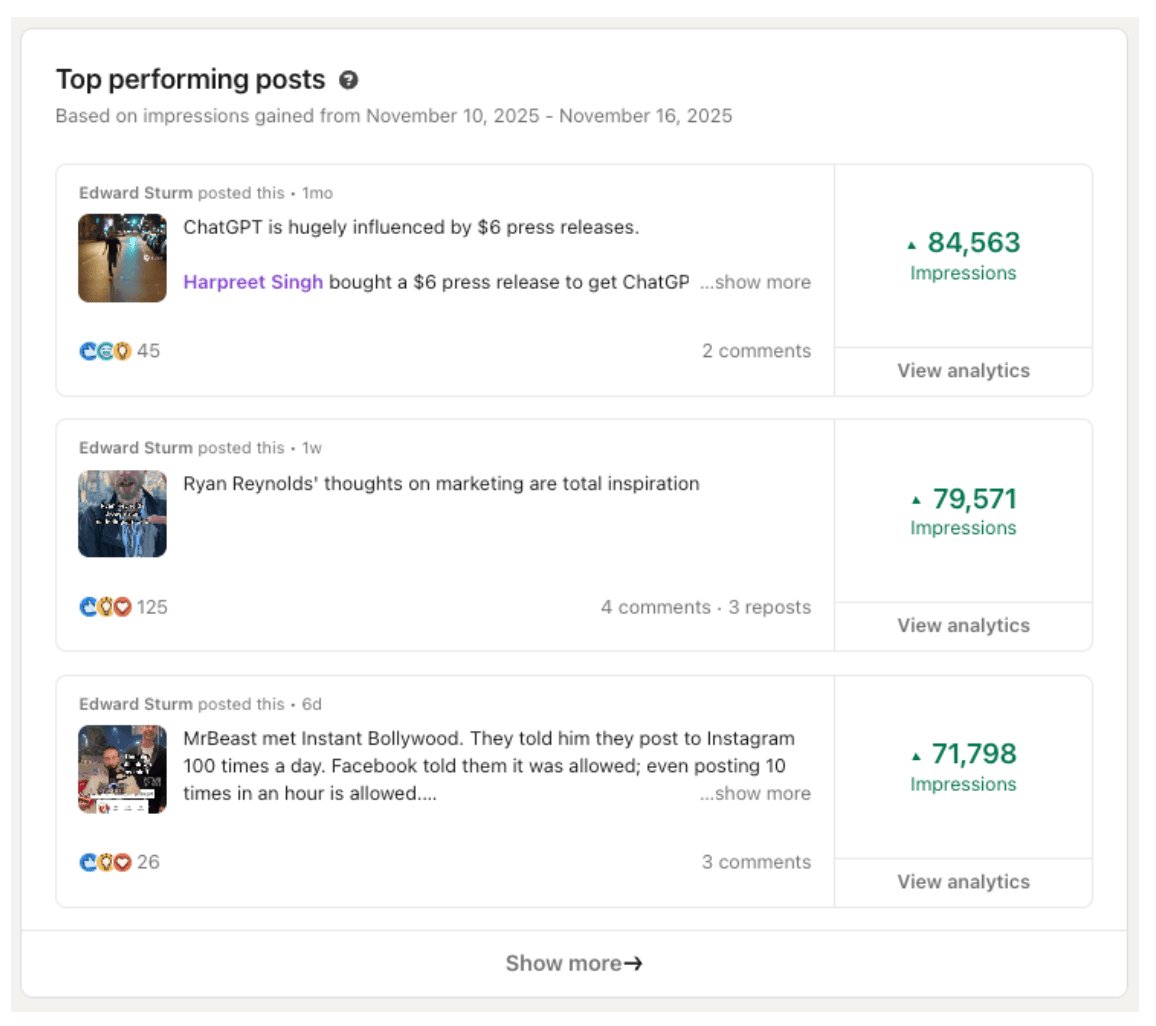Click the 84,563 impressions count
The height and width of the screenshot is (1026, 1156).
pos(973,243)
